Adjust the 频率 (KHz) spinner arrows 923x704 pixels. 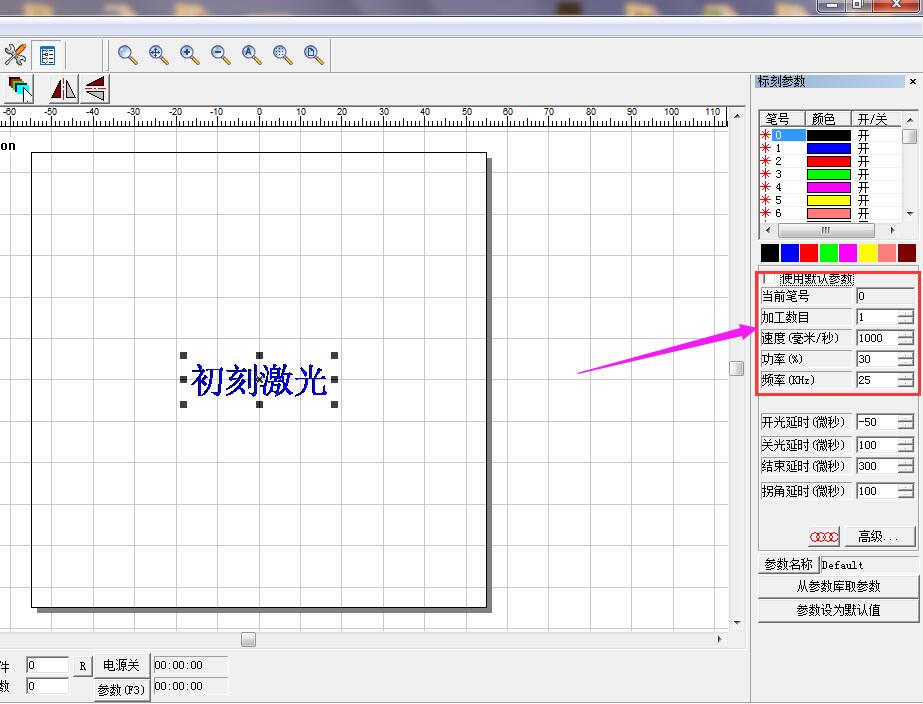(905, 380)
